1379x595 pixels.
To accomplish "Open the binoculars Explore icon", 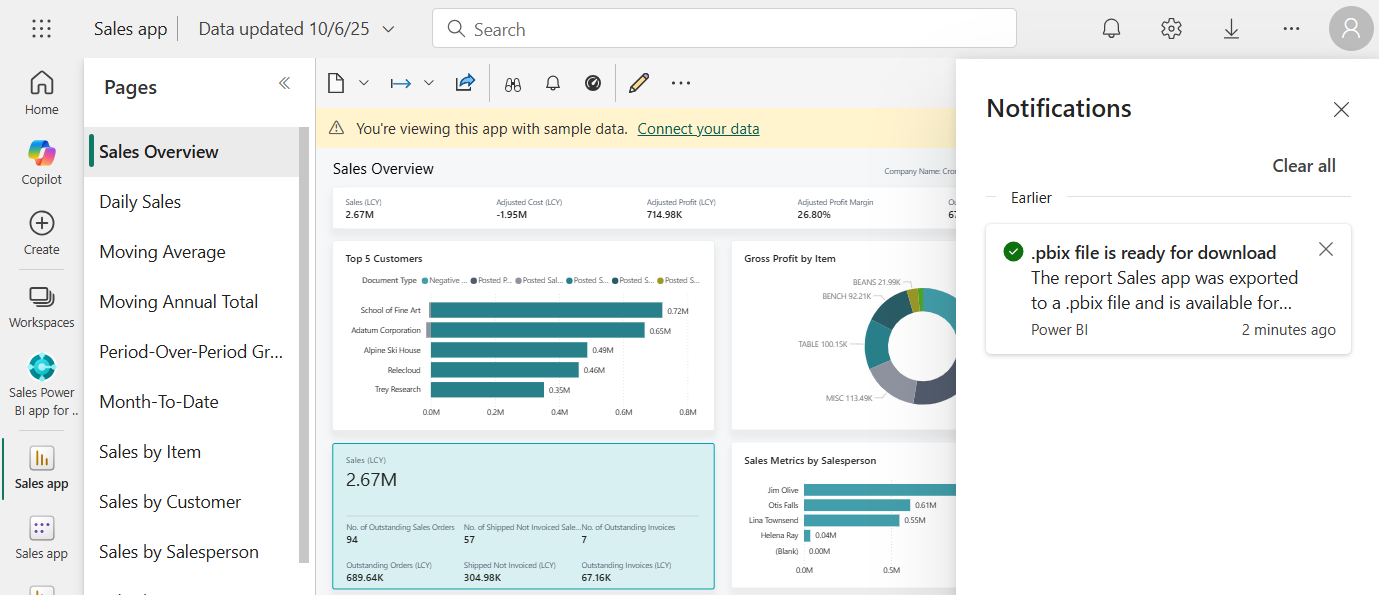I will pos(513,84).
